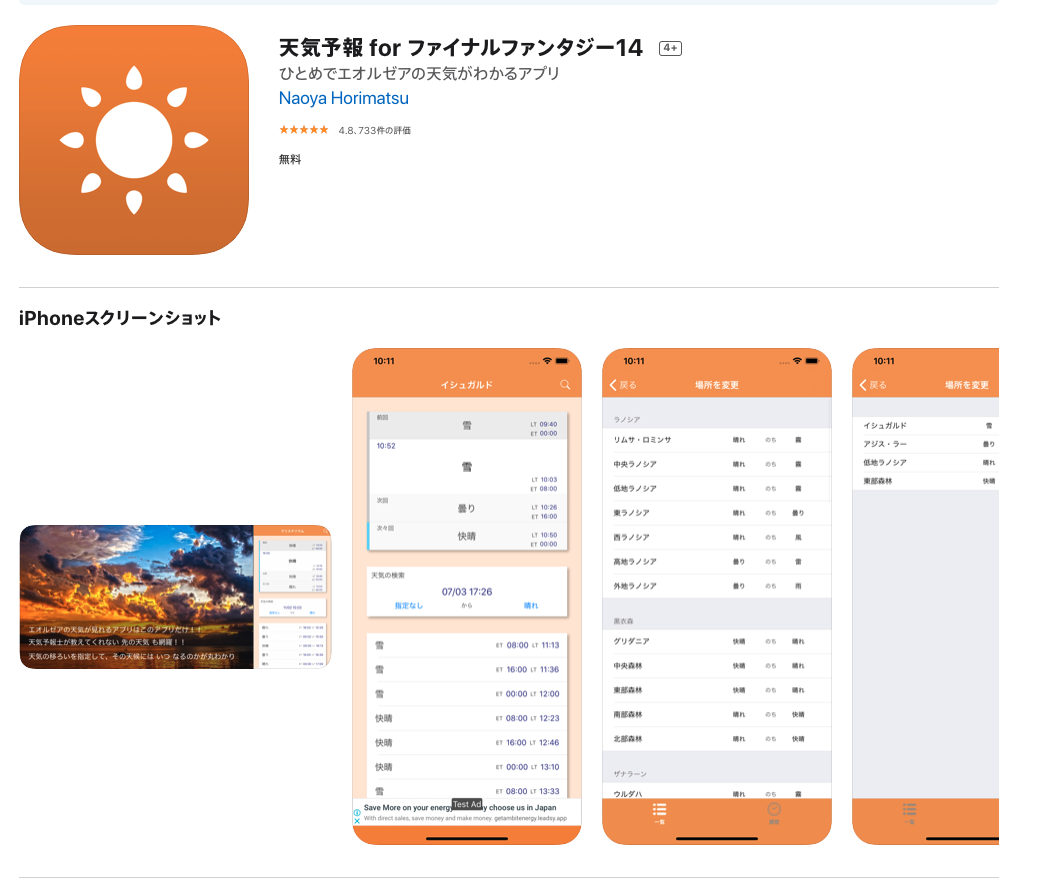Click the 前回 雪 forecast row
1040x881 pixels.
468,425
